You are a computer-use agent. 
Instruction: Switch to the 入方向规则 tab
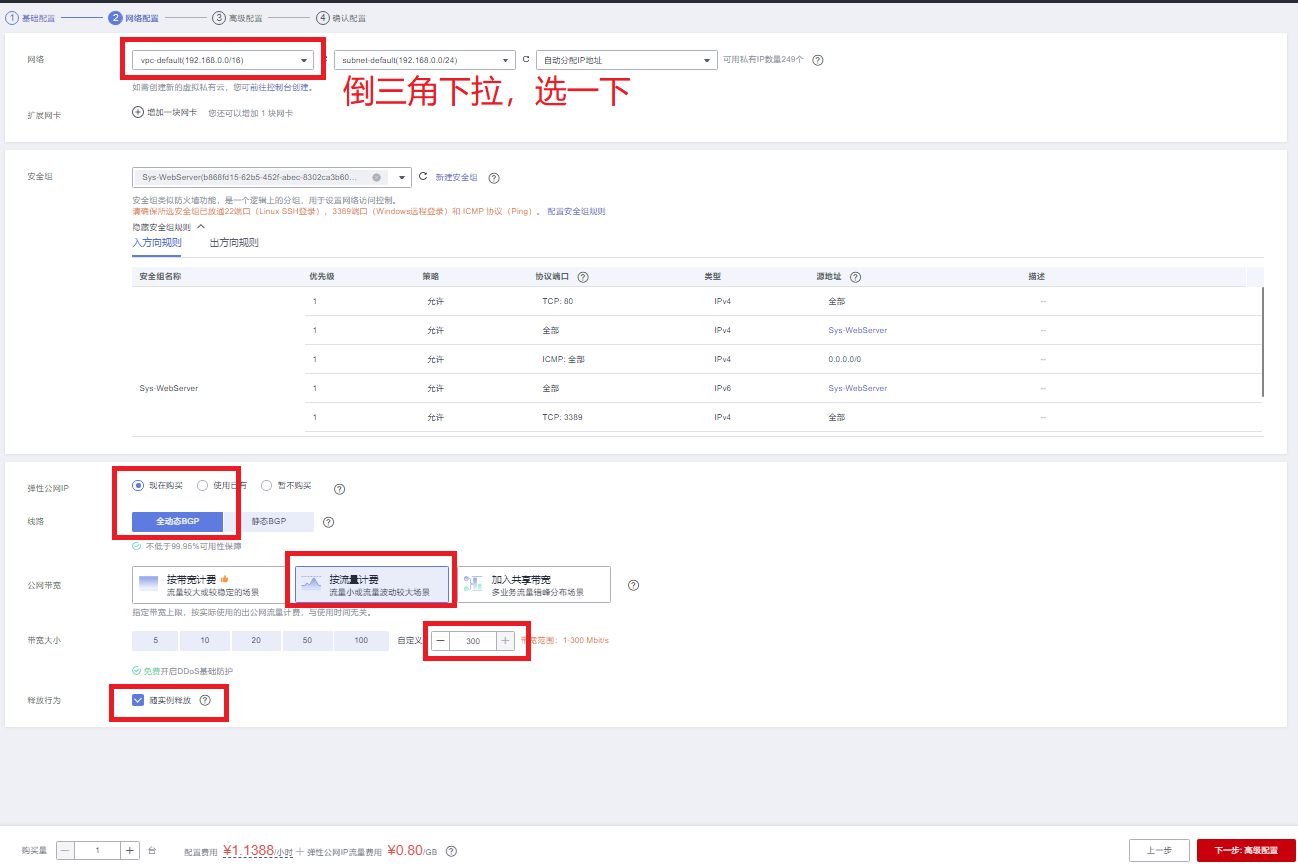[x=157, y=242]
